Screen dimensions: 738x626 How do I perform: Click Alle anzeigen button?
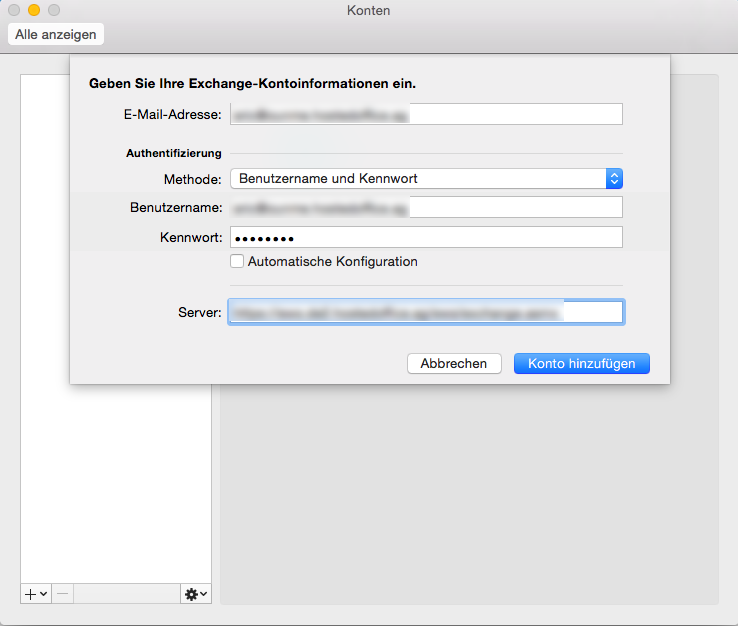(56, 34)
